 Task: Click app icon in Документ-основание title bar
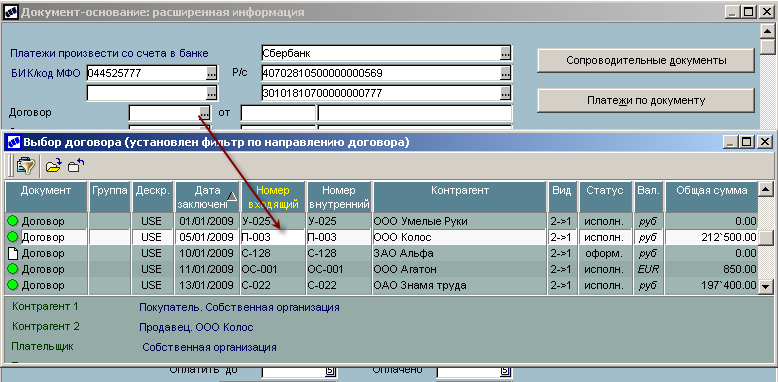point(11,12)
